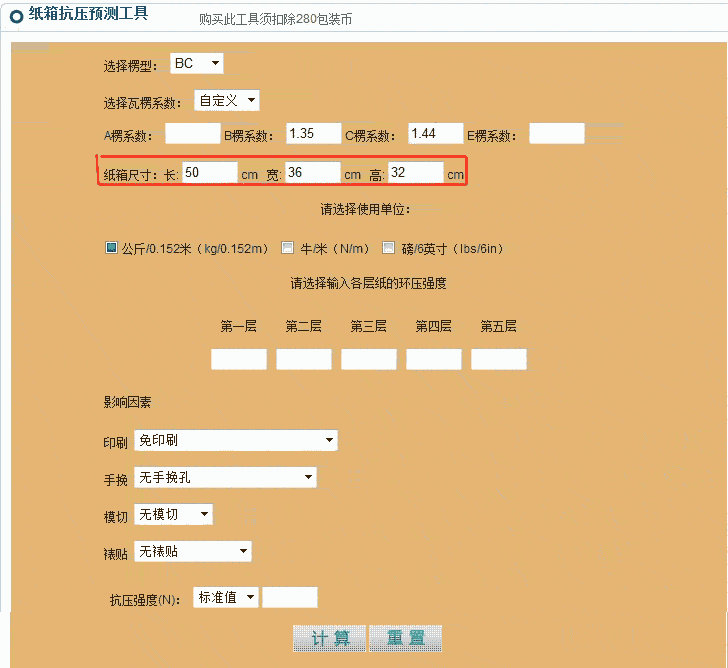This screenshot has height=668, width=728.
Task: Expand the 手挽 dropdown showing 无手挽孔
Action: point(225,477)
